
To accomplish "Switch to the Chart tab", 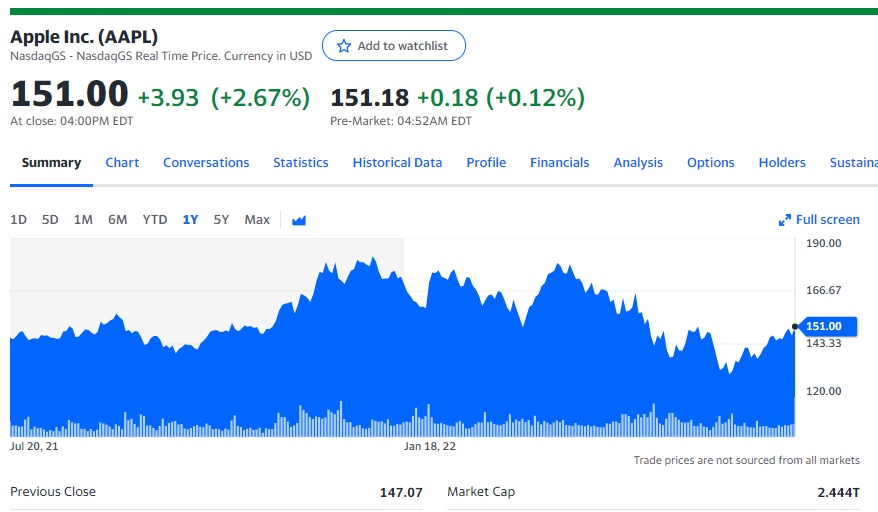I will click(122, 162).
